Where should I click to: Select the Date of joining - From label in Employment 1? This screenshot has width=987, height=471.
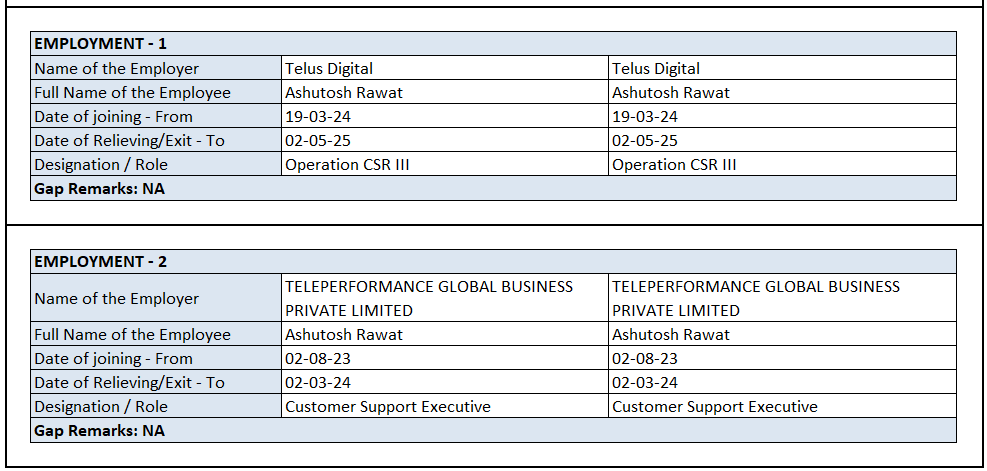pos(113,117)
